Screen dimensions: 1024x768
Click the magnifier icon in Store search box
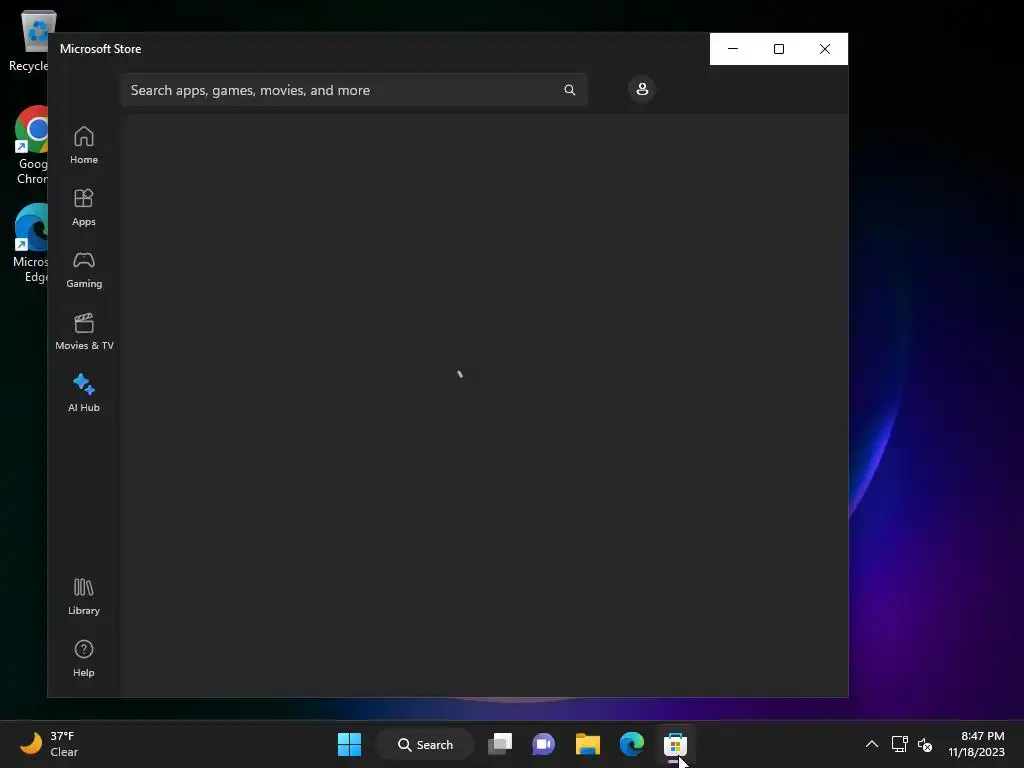(569, 90)
